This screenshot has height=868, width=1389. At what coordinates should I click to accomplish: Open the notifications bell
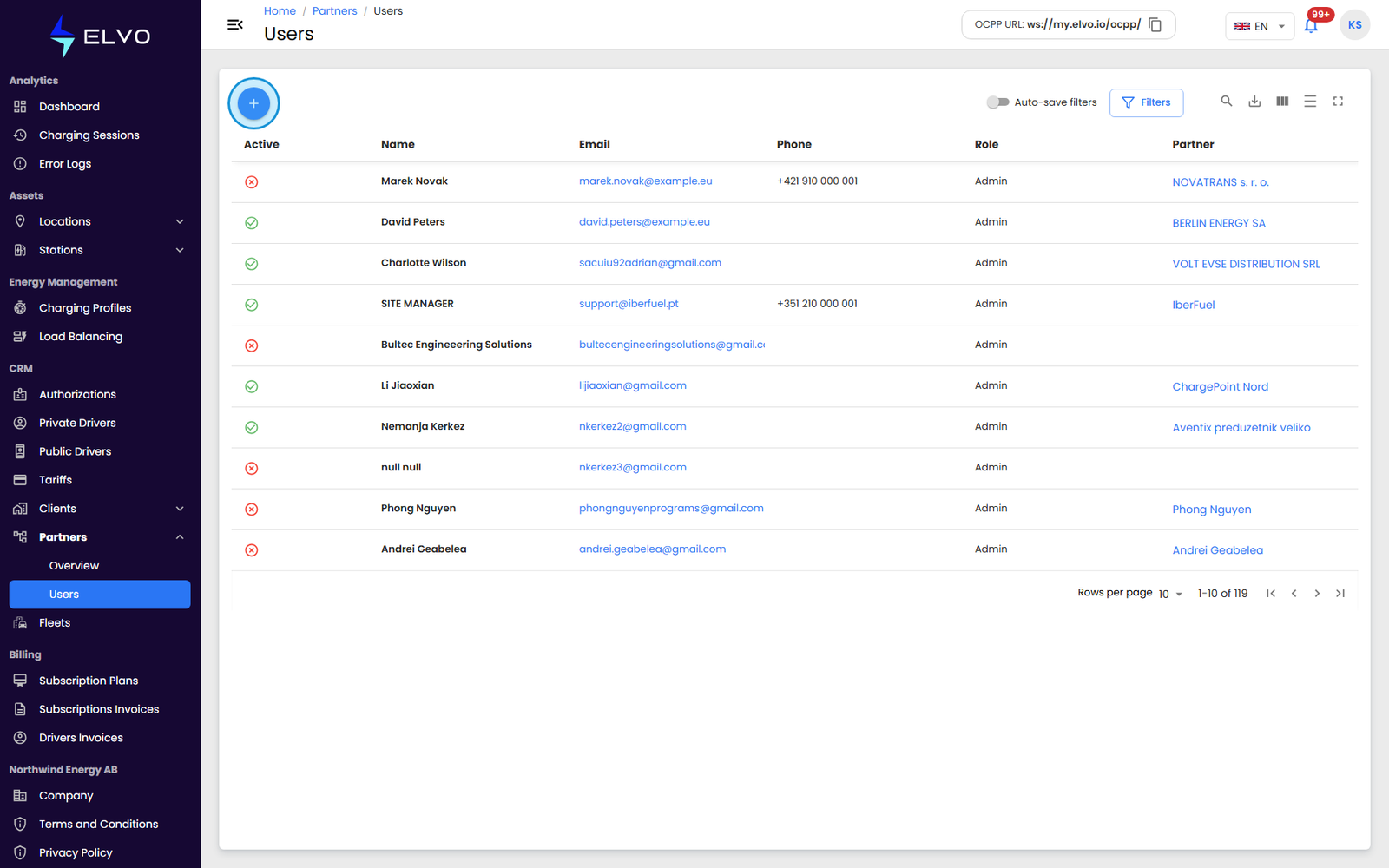1311,25
